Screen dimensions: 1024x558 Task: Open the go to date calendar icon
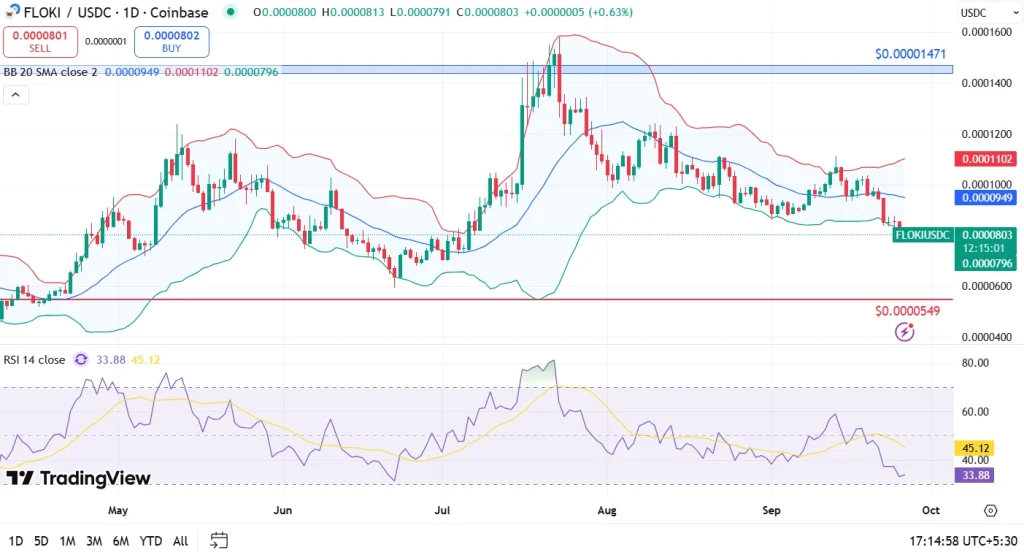click(219, 541)
